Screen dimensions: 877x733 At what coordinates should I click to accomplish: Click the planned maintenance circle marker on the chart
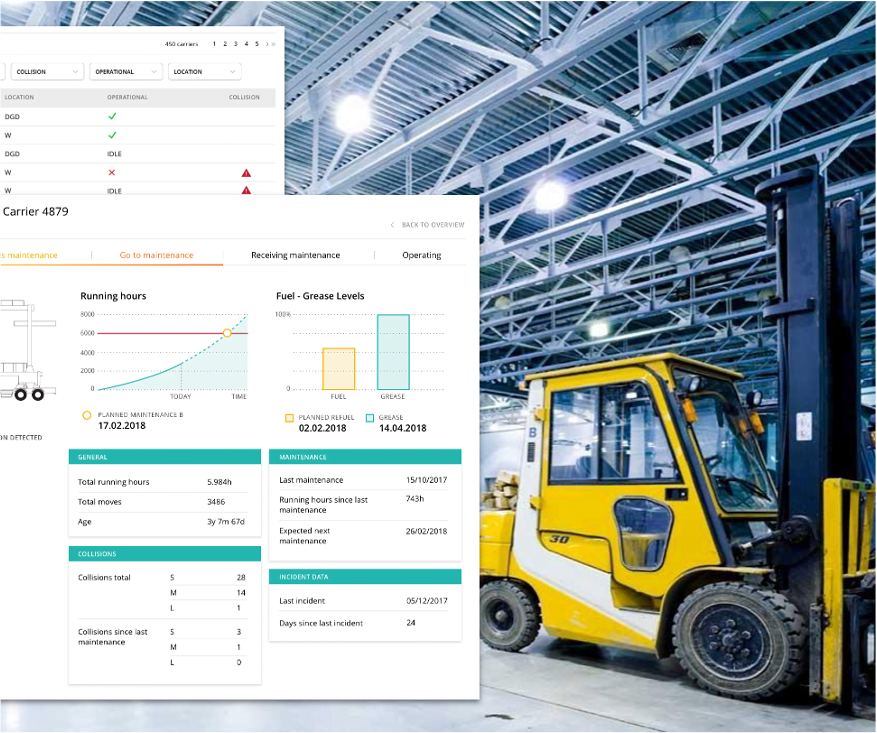coord(226,334)
